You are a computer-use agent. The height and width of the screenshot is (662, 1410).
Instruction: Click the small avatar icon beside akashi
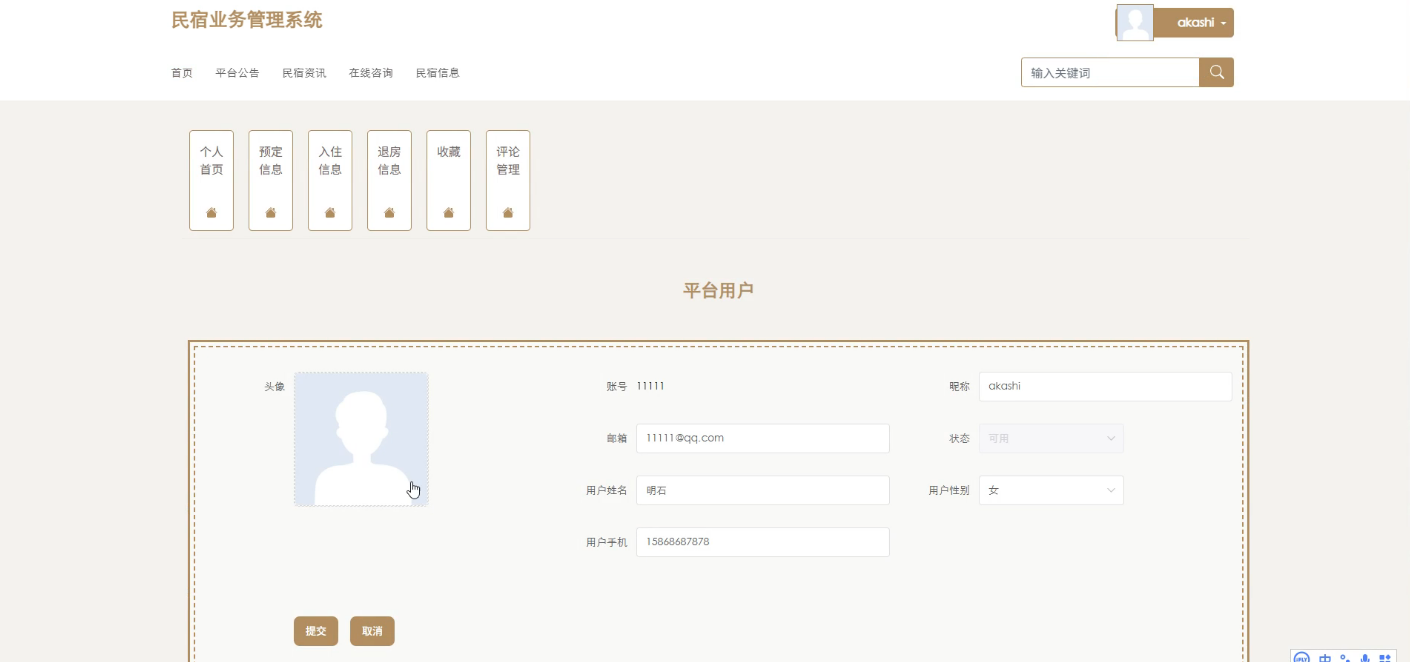[1135, 22]
